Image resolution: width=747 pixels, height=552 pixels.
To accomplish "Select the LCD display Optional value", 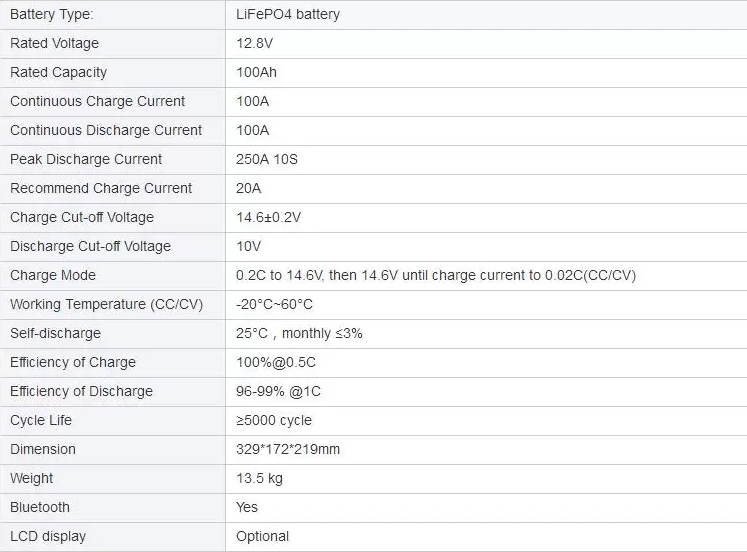I will pyautogui.click(x=262, y=536).
